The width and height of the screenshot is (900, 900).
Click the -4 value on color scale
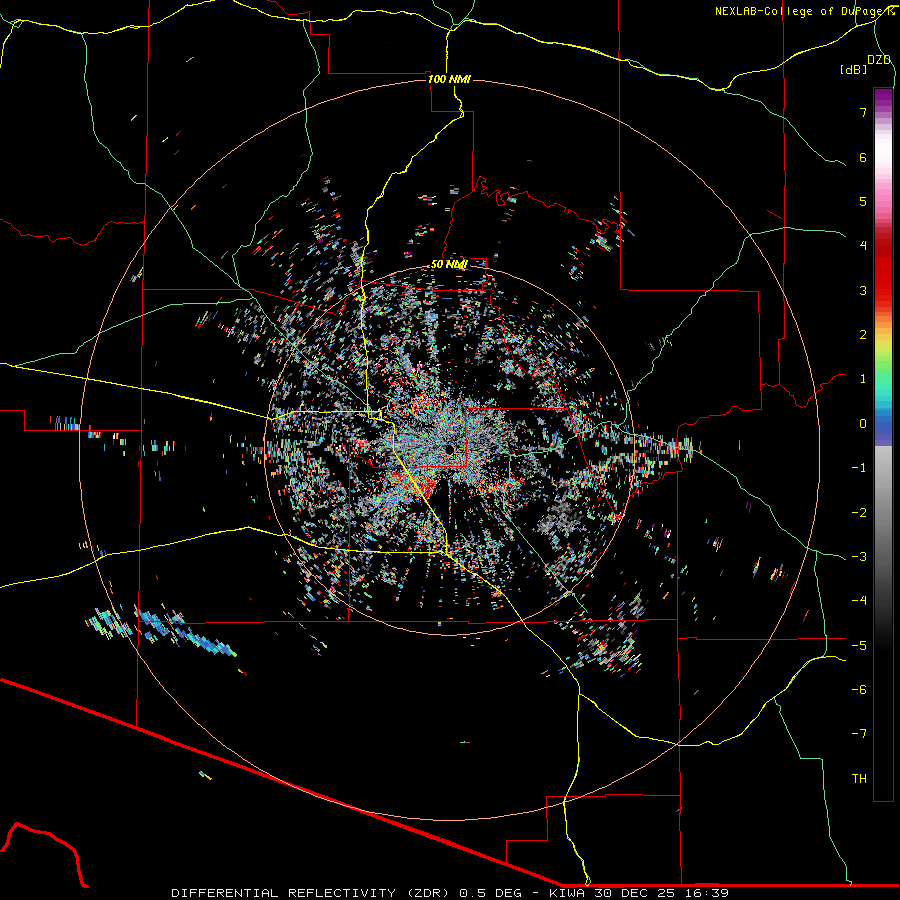point(859,601)
